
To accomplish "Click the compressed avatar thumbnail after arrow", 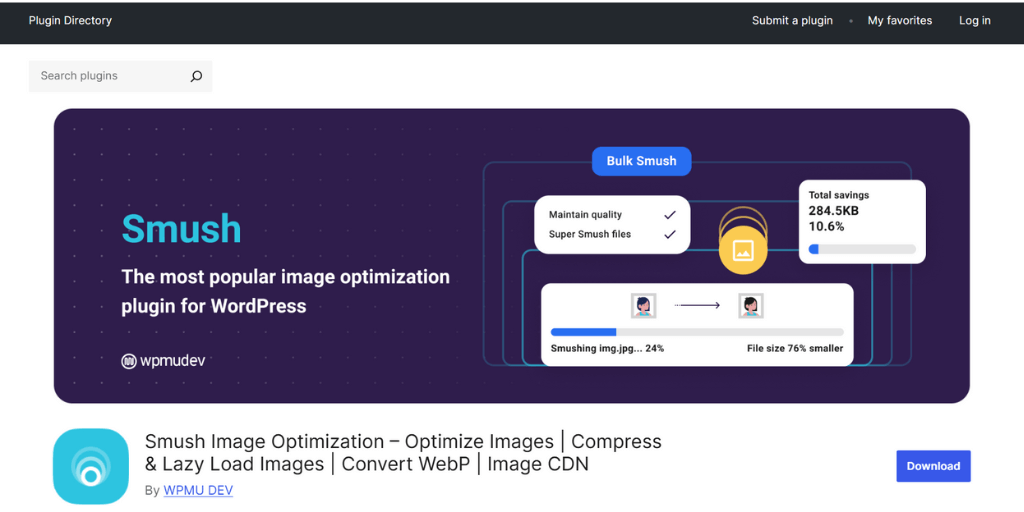I will tap(750, 306).
